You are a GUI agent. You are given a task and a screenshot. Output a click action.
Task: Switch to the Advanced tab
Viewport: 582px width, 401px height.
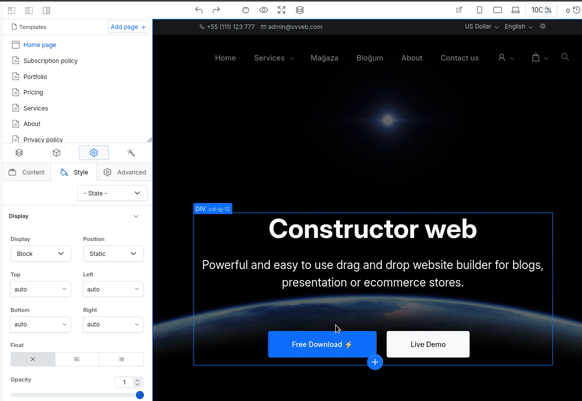pyautogui.click(x=124, y=172)
